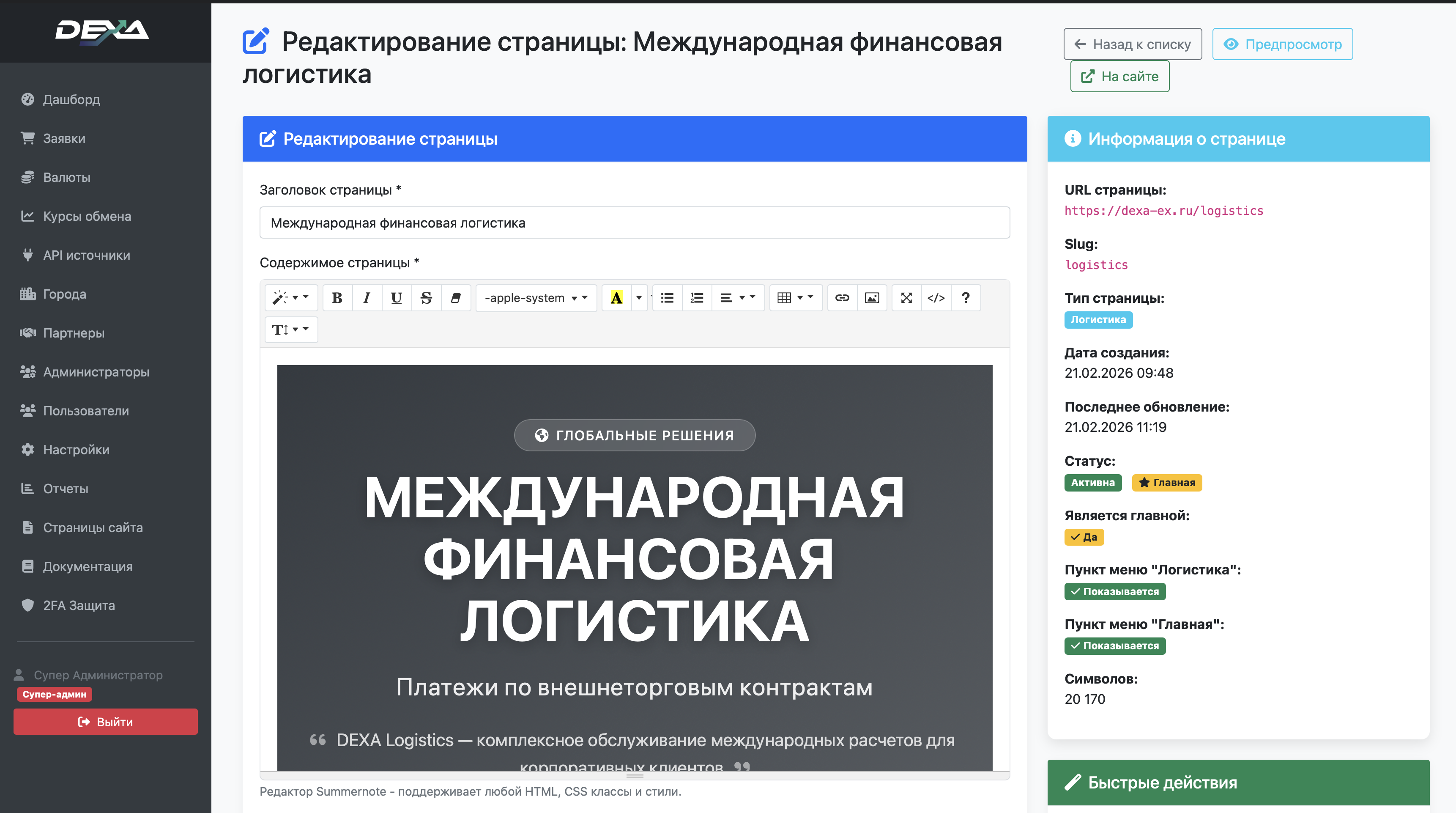The height and width of the screenshot is (813, 1456).
Task: Click the Страницы сайта document icon
Action: [28, 527]
